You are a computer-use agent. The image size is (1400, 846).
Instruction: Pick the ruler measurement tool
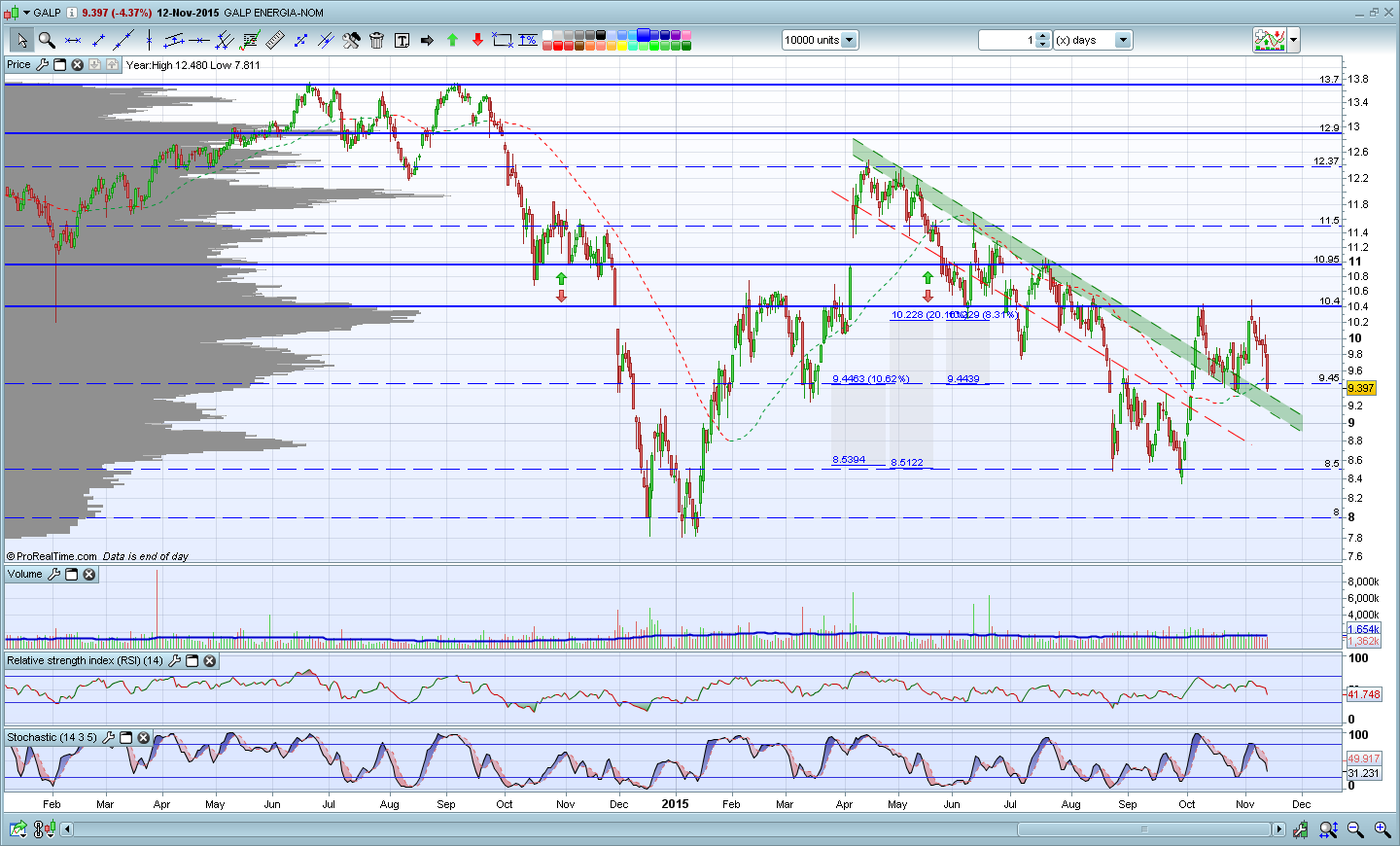pos(275,40)
